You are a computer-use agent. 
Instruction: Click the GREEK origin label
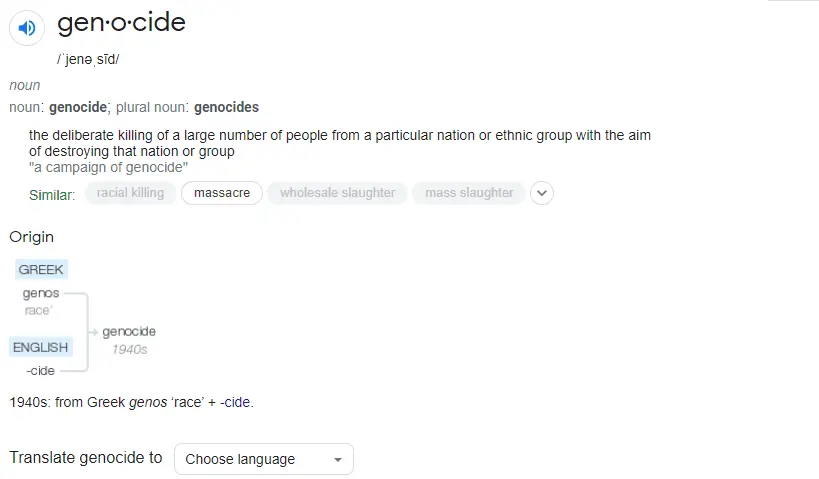41,269
